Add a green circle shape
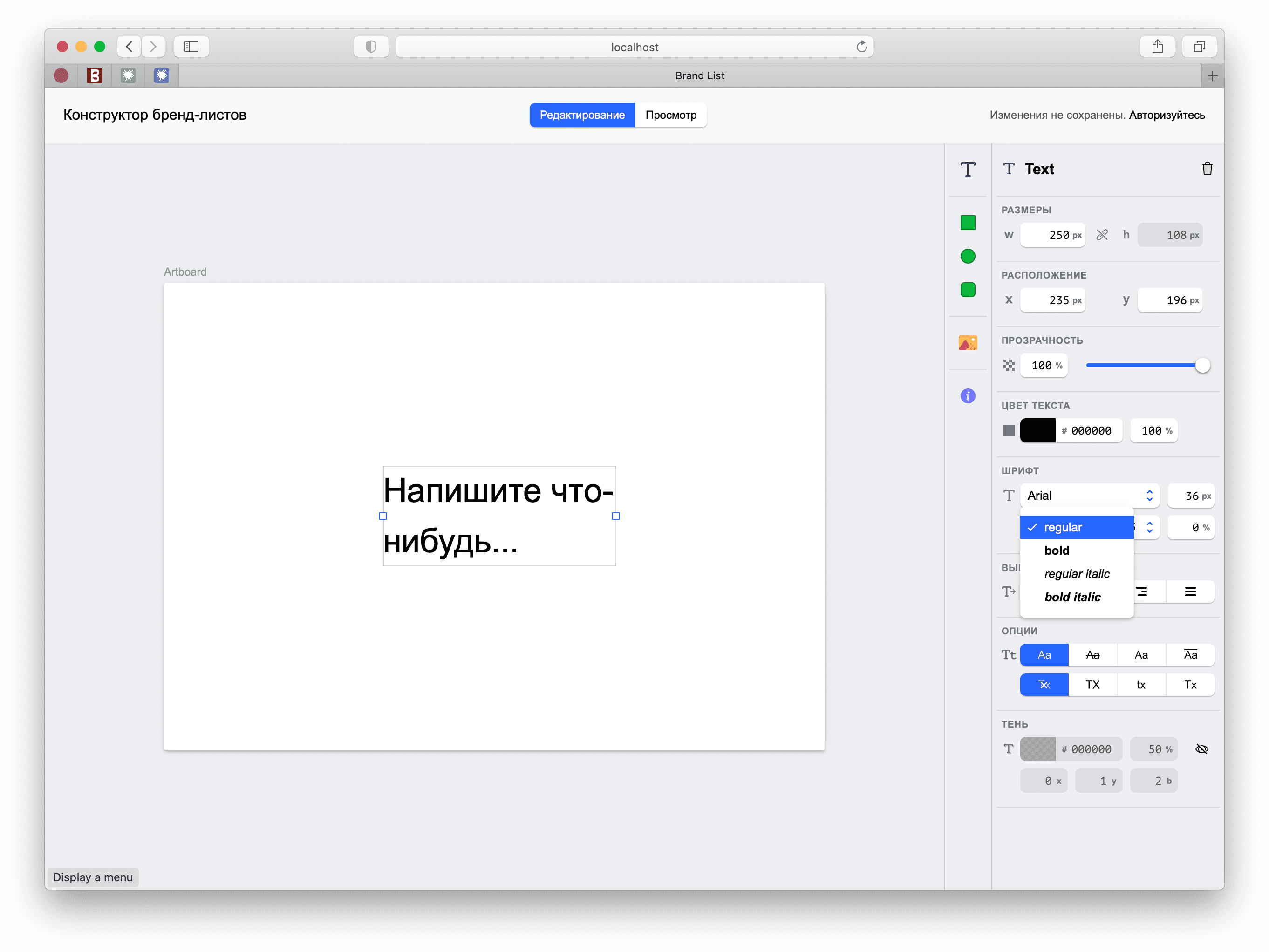This screenshot has width=1269, height=952. tap(967, 256)
